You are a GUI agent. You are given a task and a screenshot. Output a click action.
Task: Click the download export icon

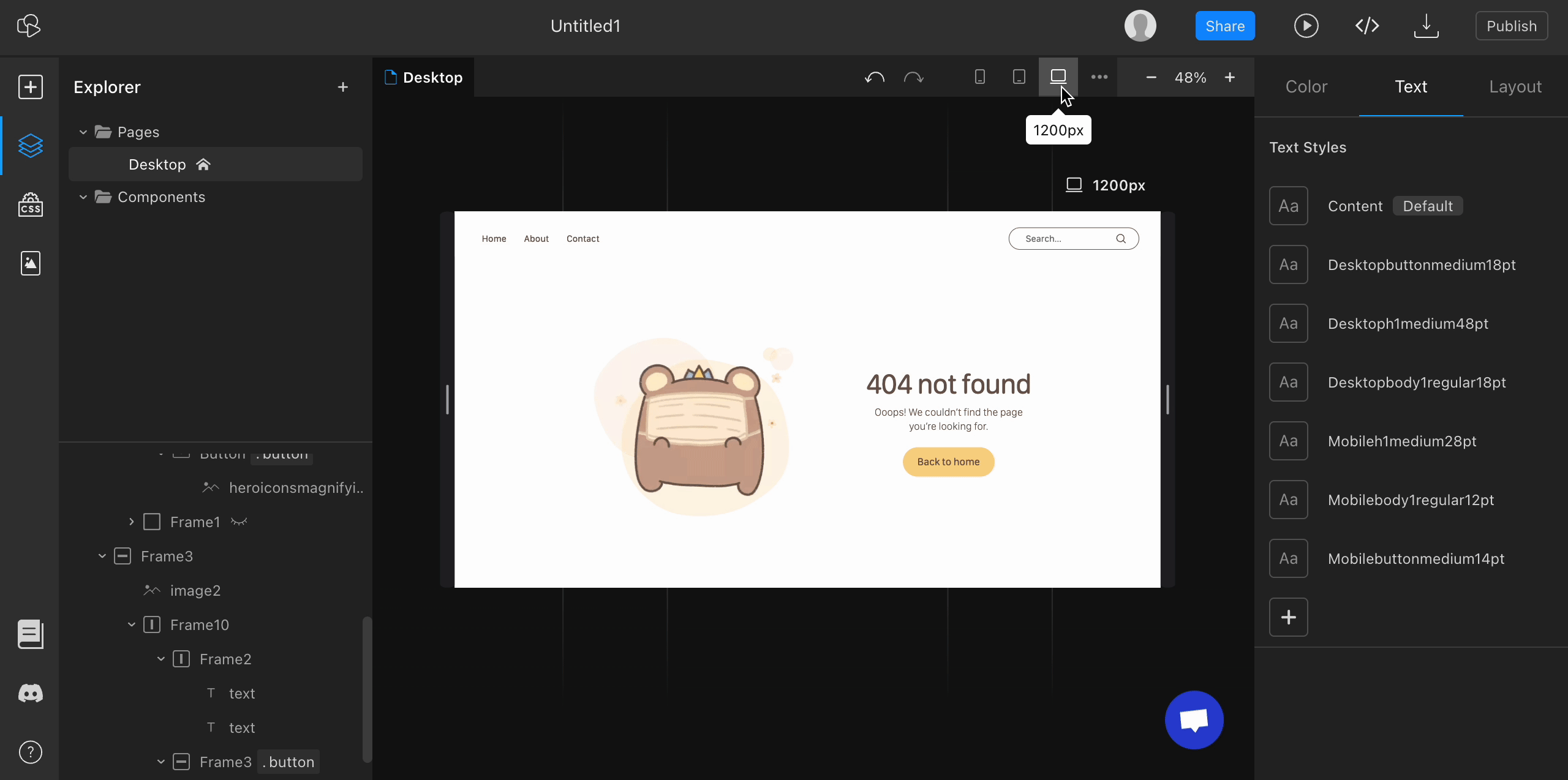[x=1426, y=26]
